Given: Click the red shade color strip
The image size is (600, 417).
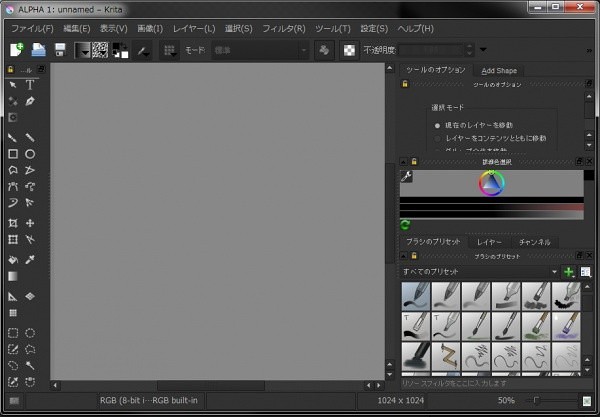Looking at the screenshot, I should click(x=492, y=207).
